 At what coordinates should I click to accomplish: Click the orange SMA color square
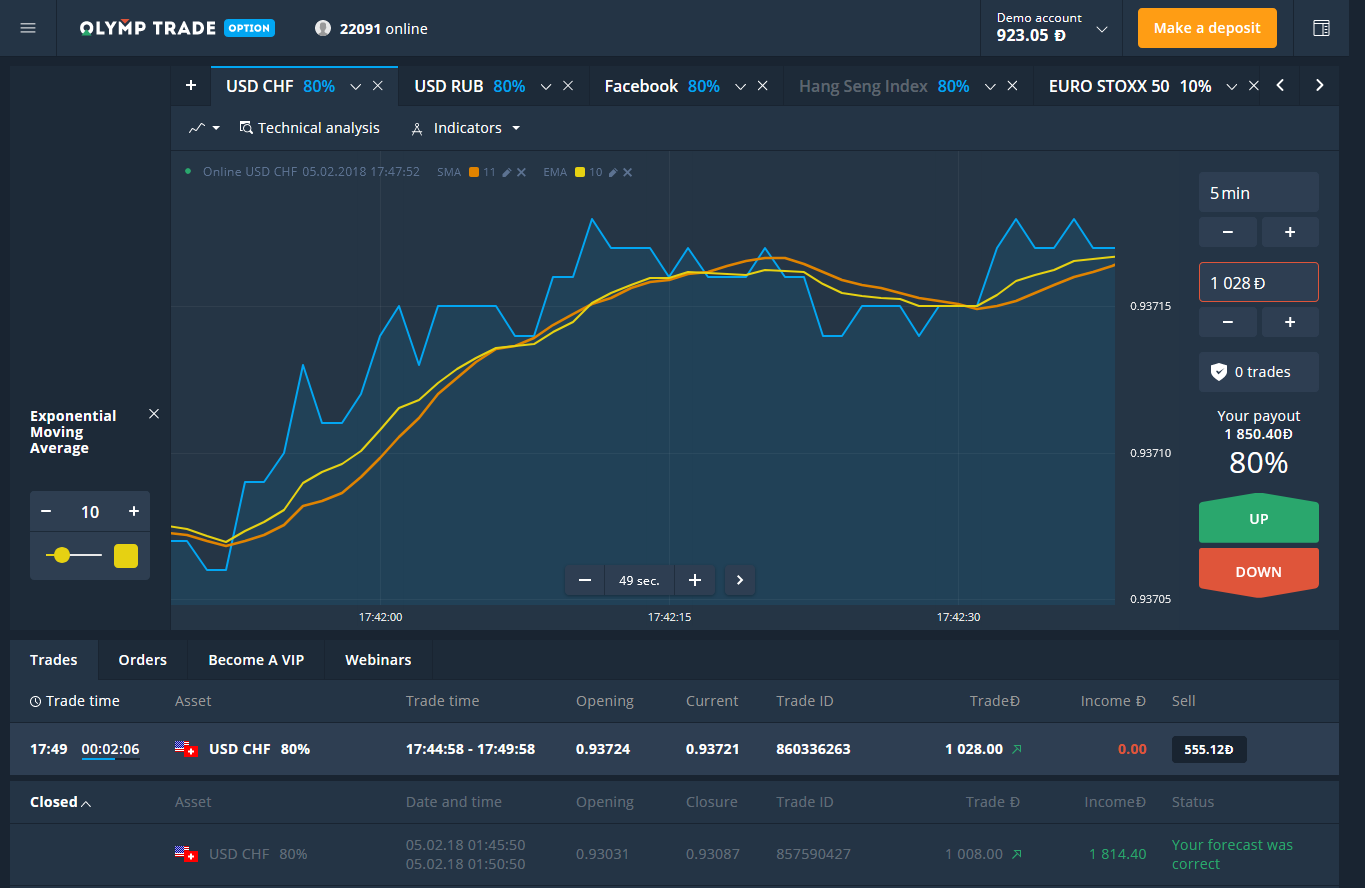474,172
